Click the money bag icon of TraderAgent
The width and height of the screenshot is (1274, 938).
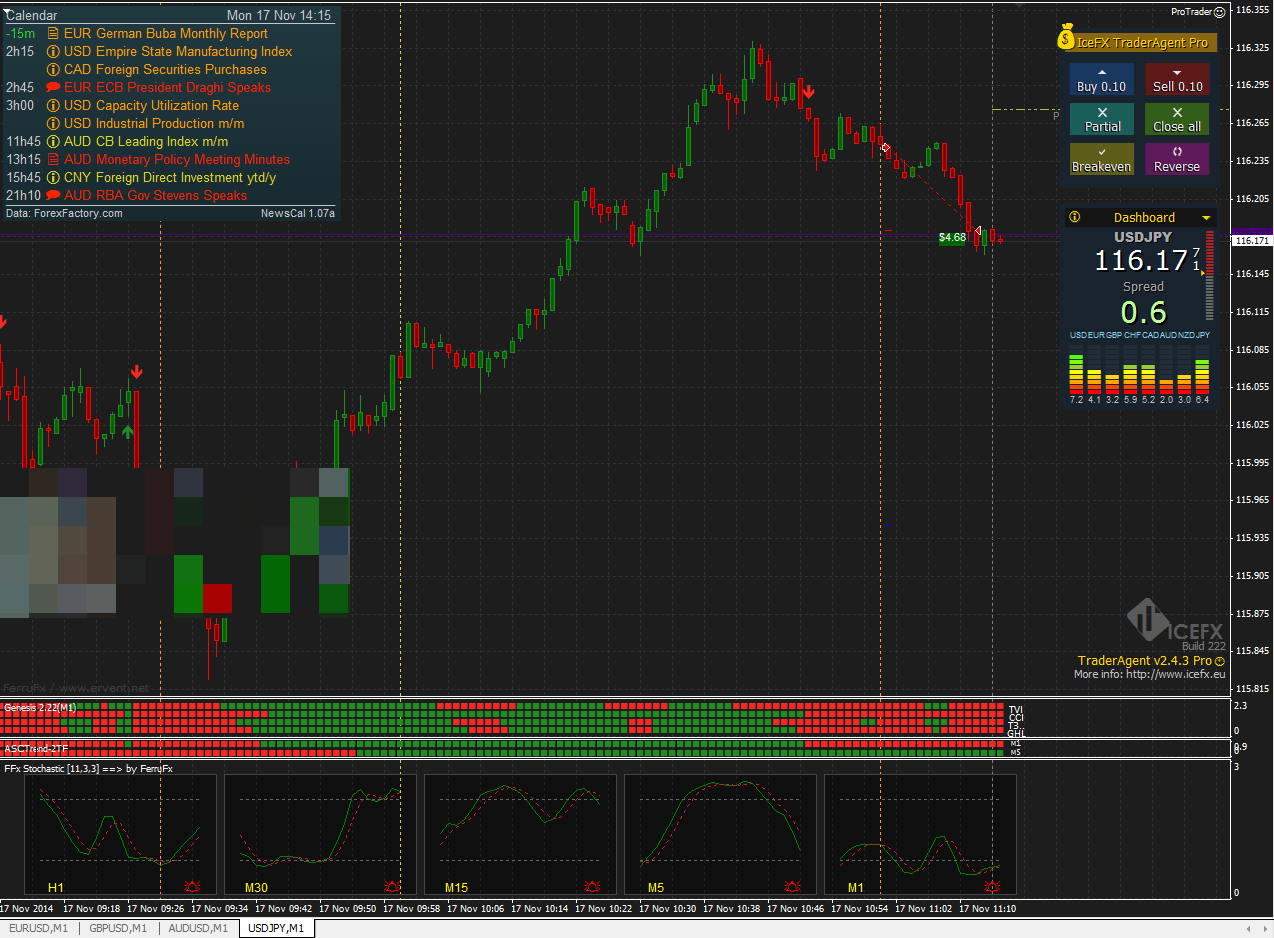coord(1067,38)
